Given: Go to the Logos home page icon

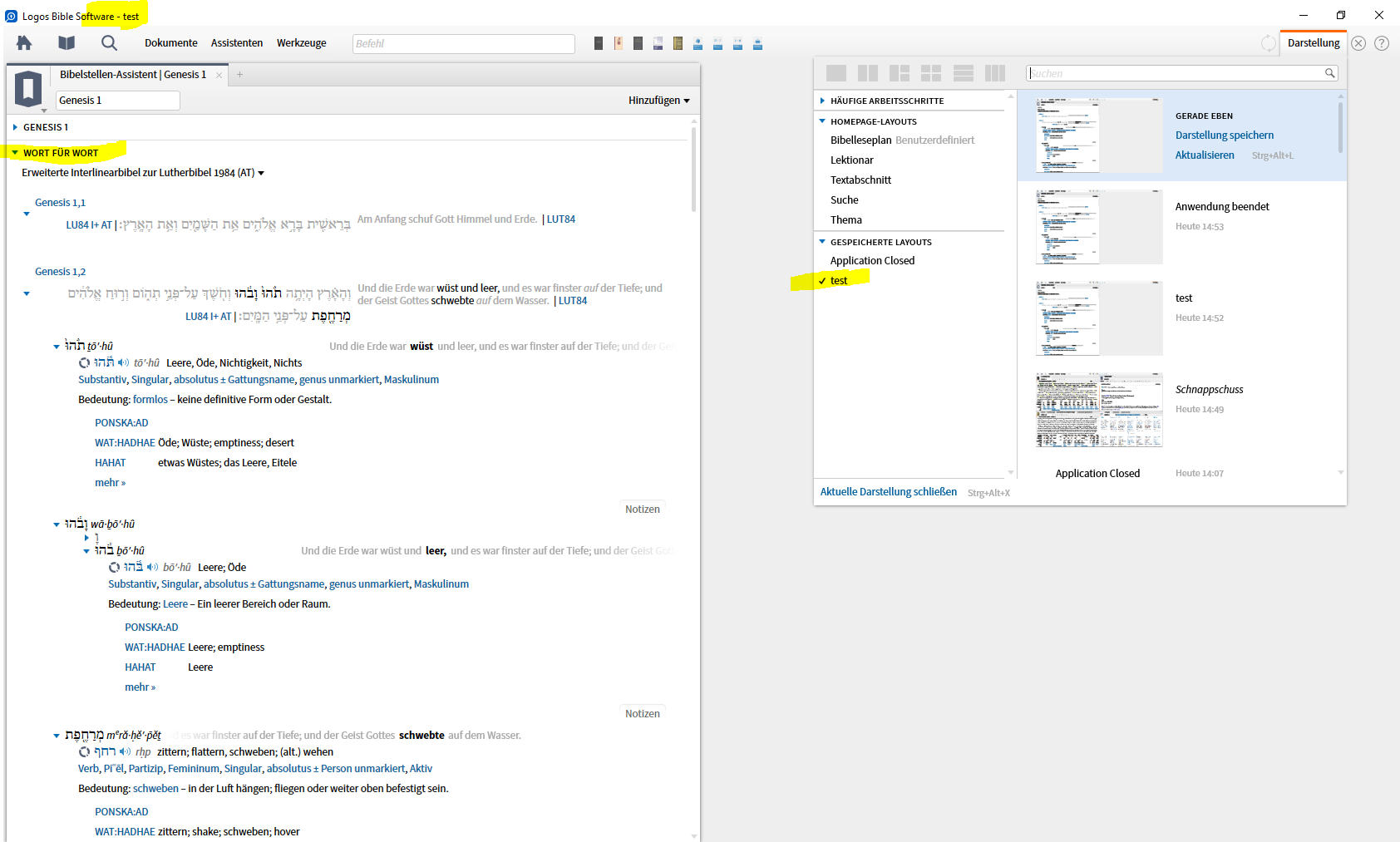Looking at the screenshot, I should point(24,42).
